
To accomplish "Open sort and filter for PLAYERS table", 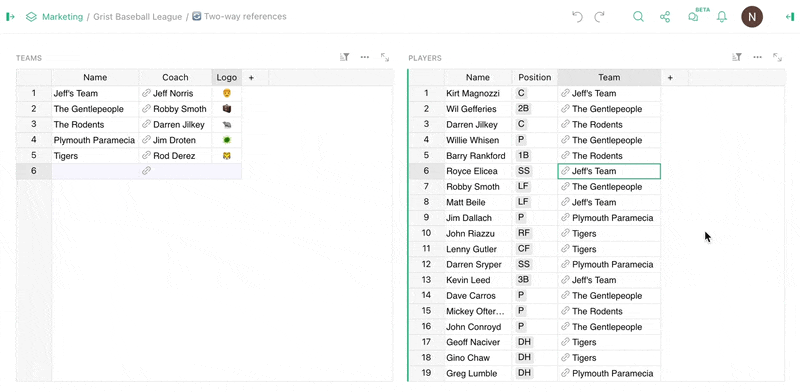I will coord(737,57).
